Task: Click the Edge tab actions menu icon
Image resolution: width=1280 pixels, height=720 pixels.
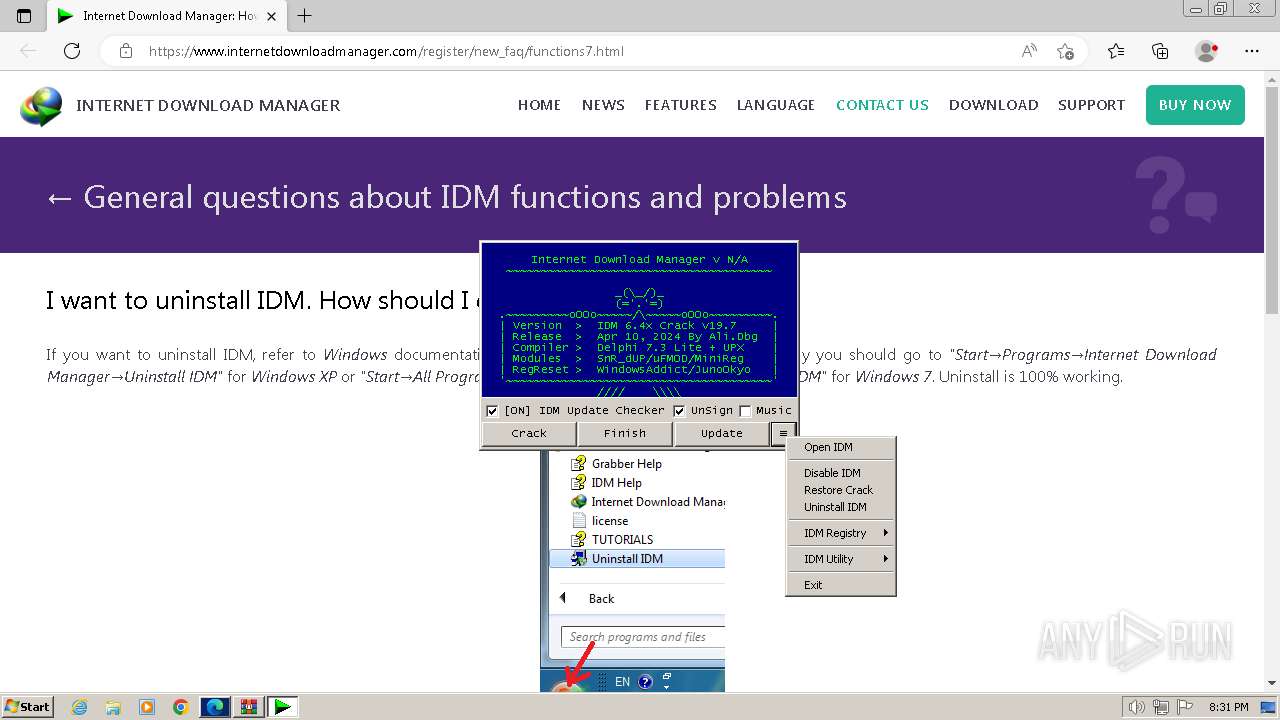Action: click(x=24, y=16)
